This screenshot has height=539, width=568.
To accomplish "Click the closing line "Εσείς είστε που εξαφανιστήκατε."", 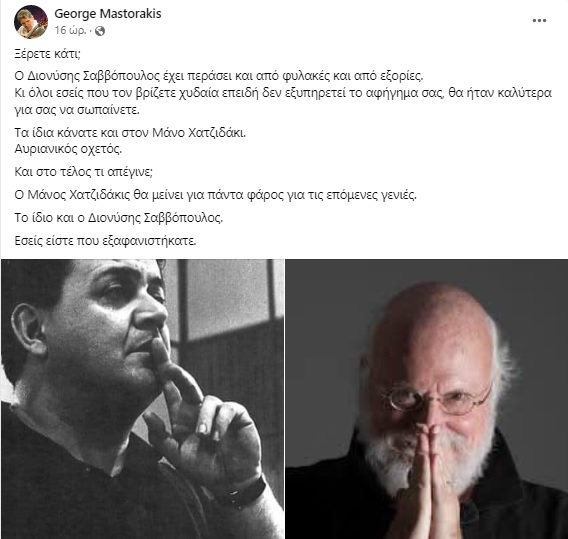I will (x=105, y=241).
